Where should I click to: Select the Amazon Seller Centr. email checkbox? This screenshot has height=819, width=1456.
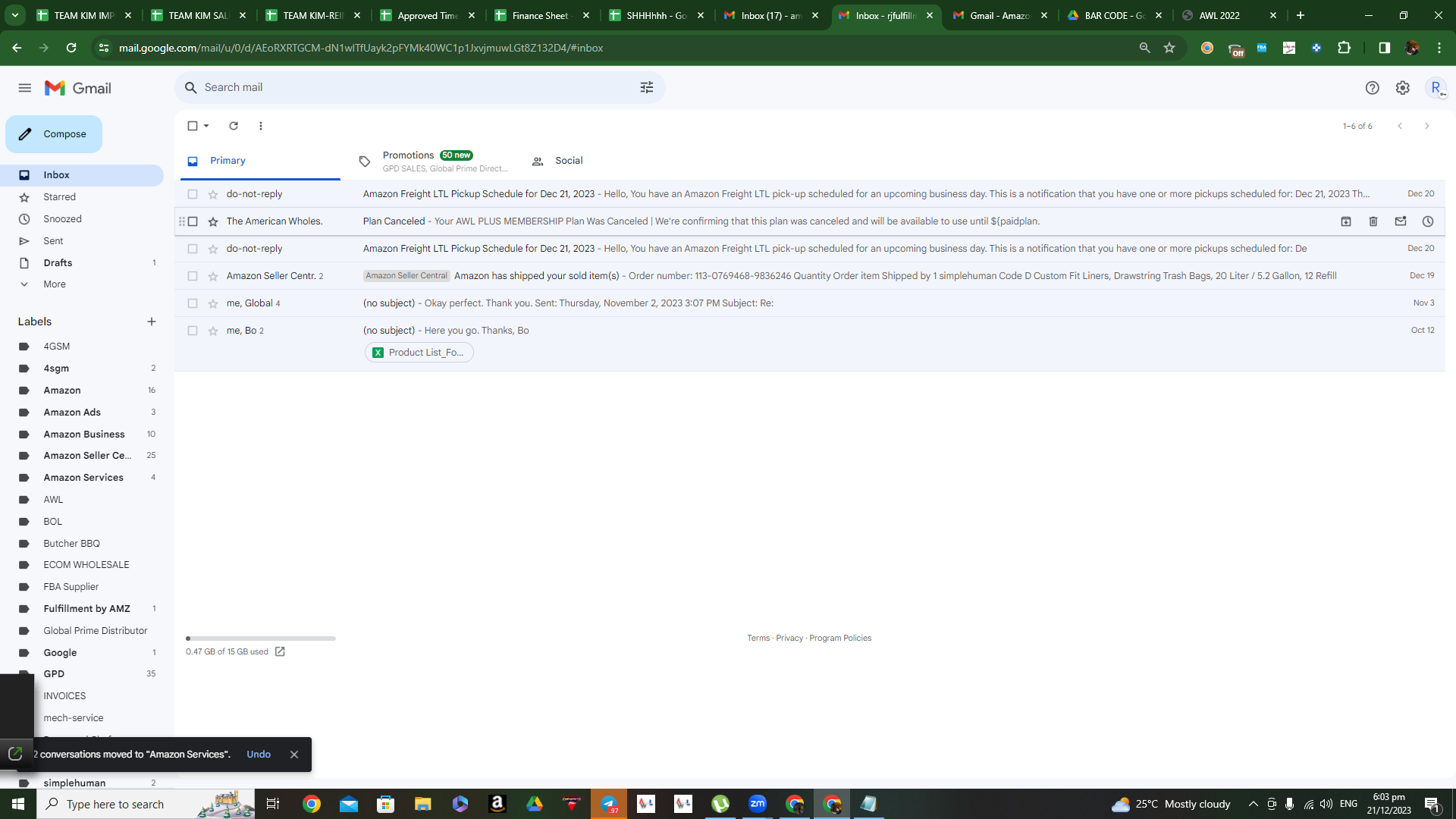pyautogui.click(x=193, y=276)
